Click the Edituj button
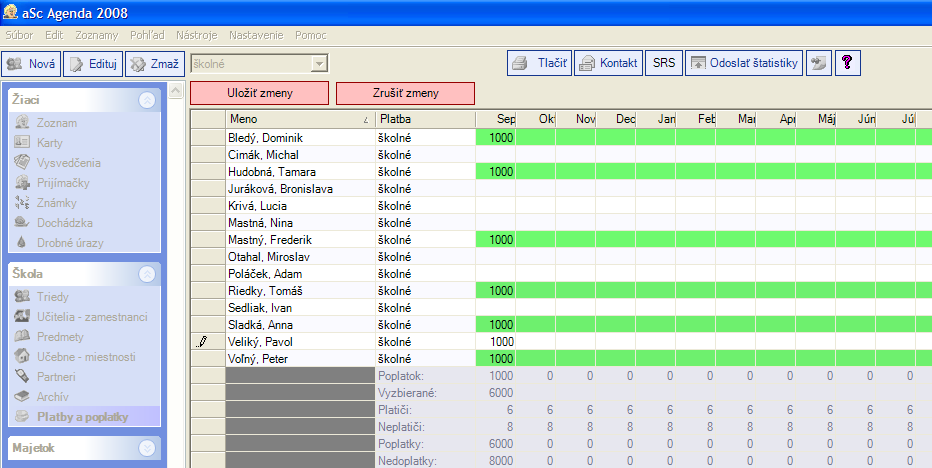 93,64
